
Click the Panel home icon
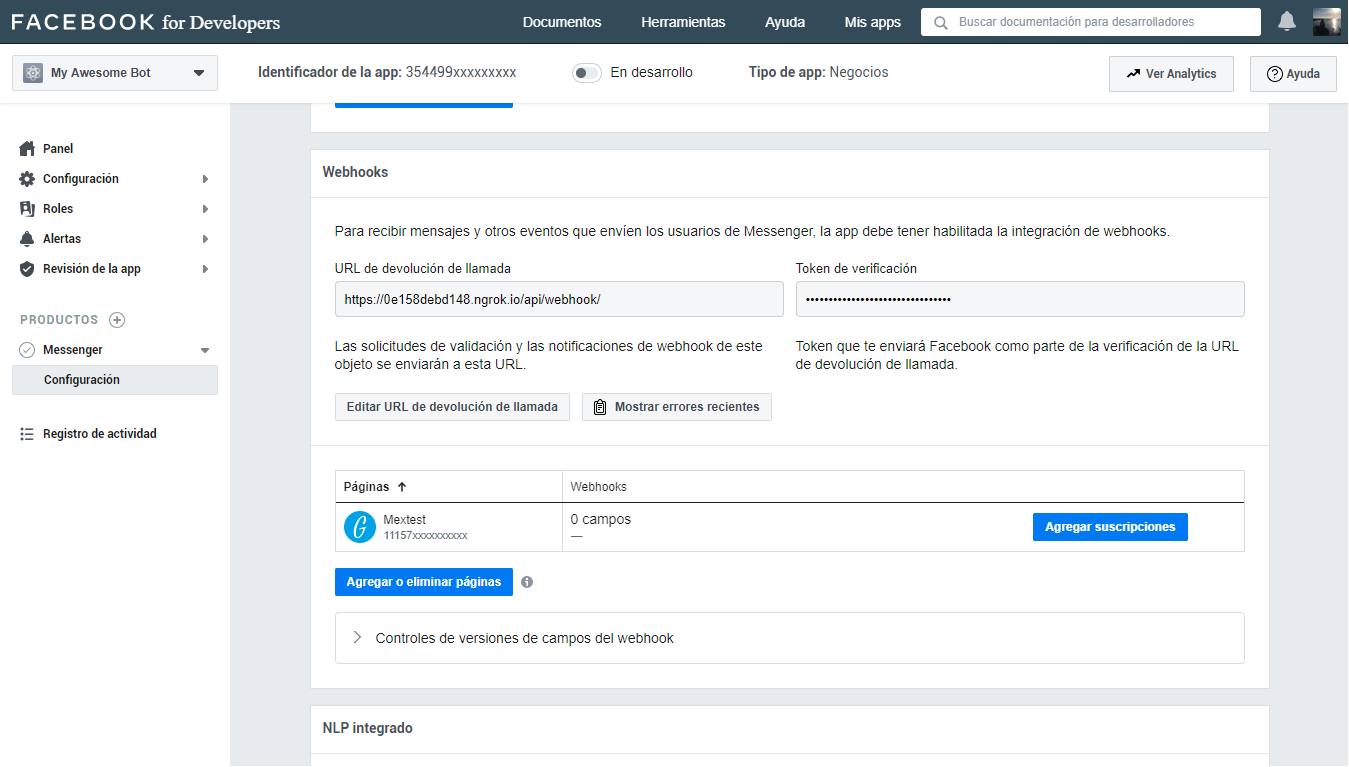point(27,149)
